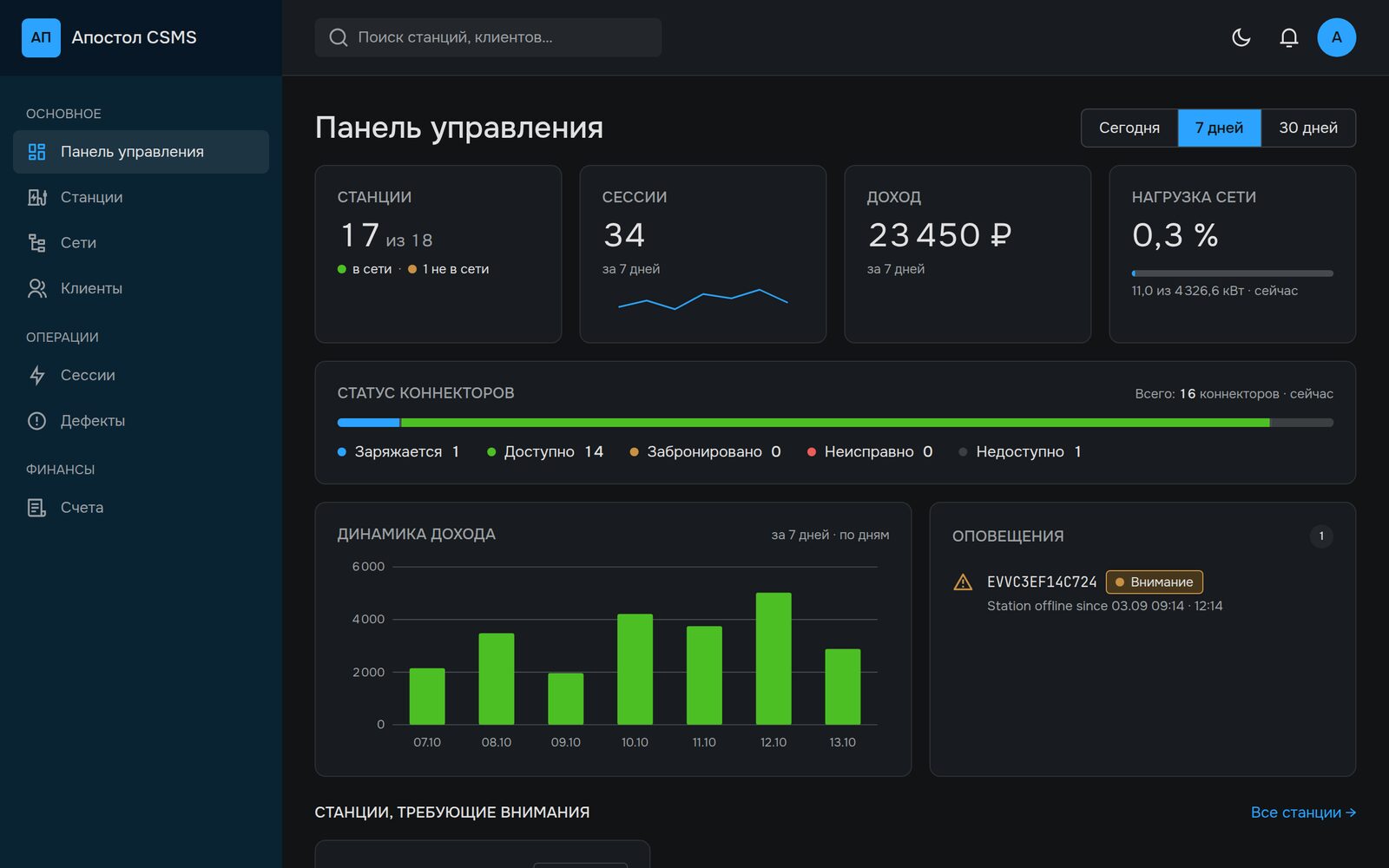Viewport: 1389px width, 868px height.
Task: Click the Внимание badge in notifications
Action: [x=1154, y=582]
